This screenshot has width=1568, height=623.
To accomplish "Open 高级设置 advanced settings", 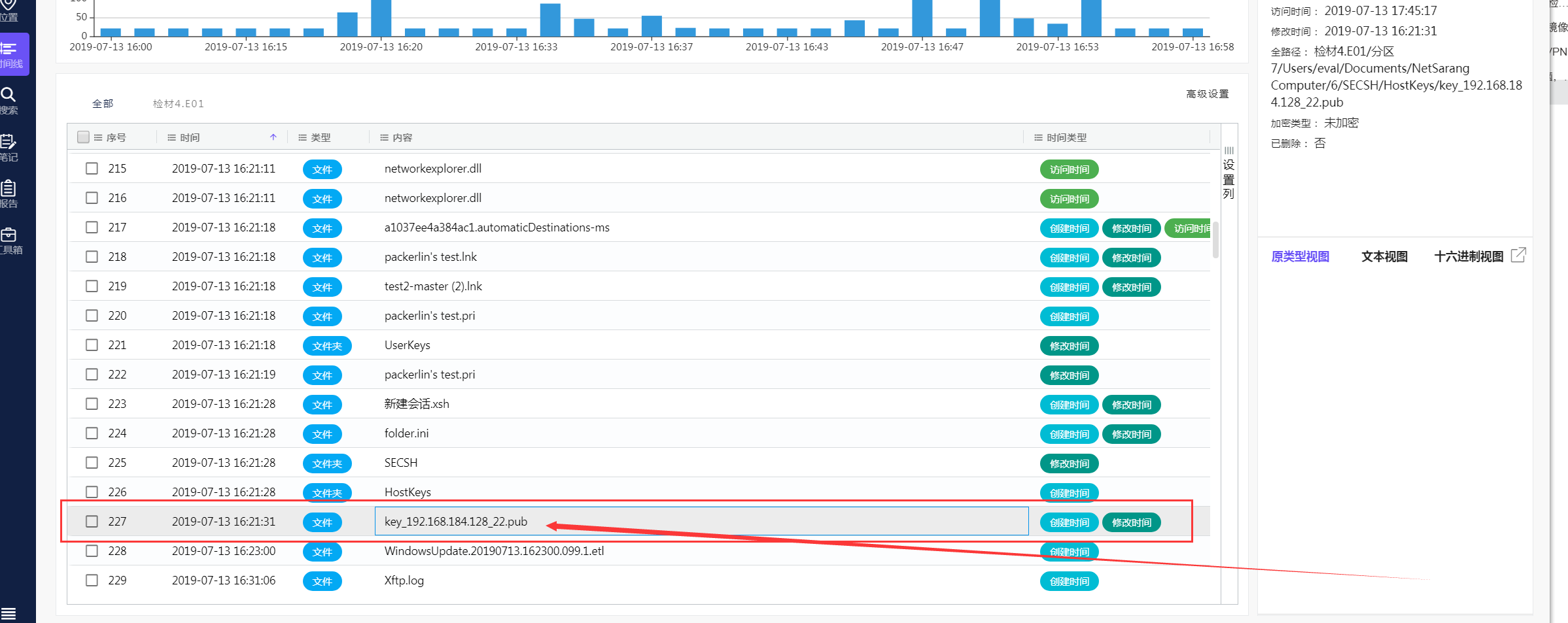I will click(x=1208, y=94).
